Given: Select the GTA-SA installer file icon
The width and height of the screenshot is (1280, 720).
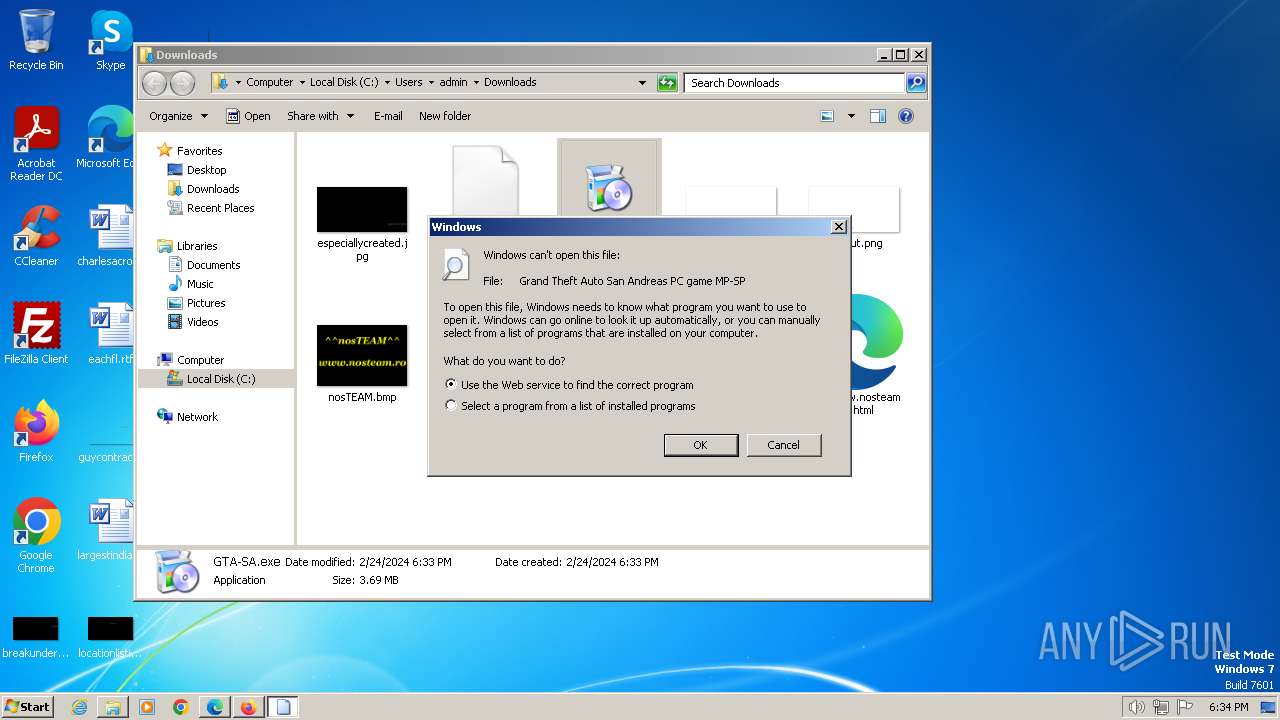Looking at the screenshot, I should point(609,188).
